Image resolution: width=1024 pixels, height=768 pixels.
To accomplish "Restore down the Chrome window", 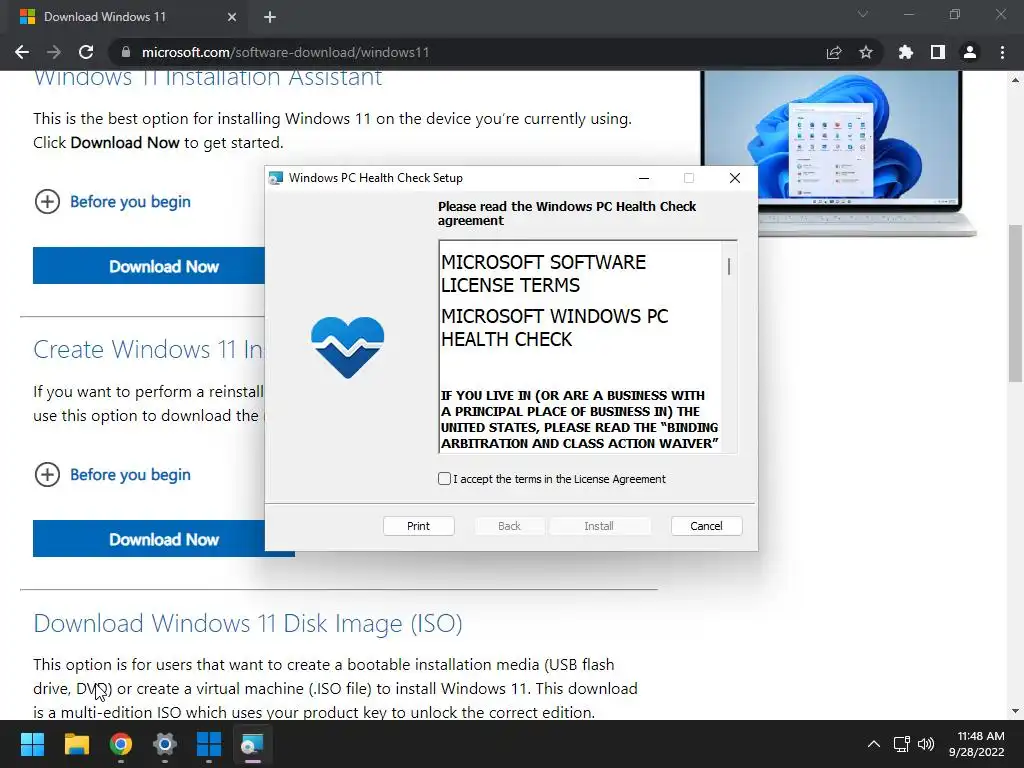I will [x=955, y=14].
